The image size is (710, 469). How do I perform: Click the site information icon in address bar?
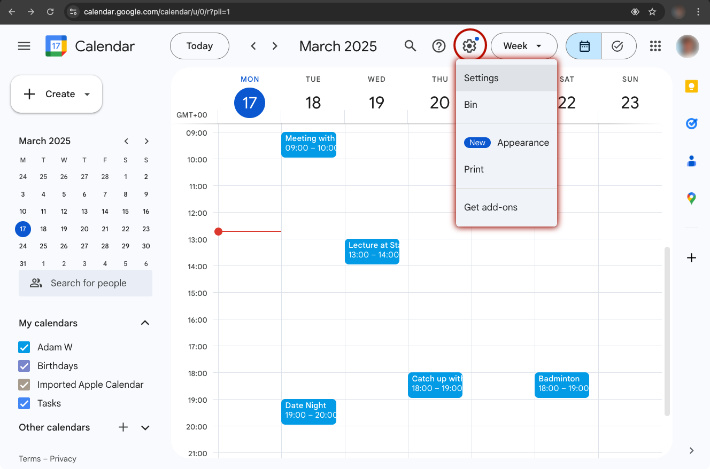[73, 12]
